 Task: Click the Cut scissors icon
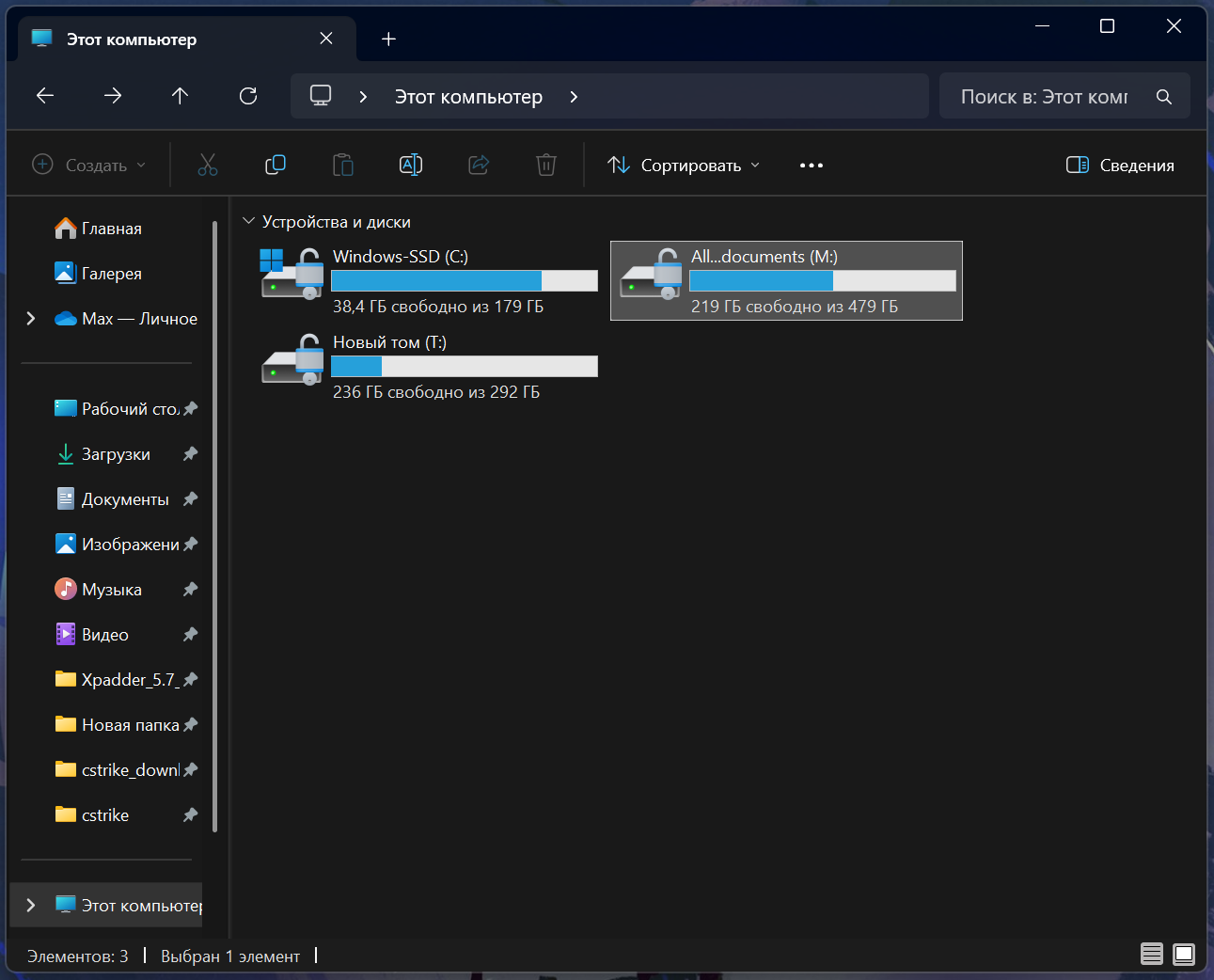208,166
